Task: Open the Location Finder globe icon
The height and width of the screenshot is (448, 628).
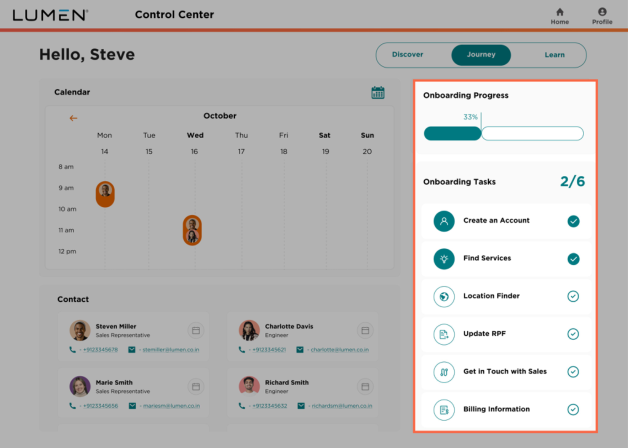Action: pyautogui.click(x=444, y=297)
